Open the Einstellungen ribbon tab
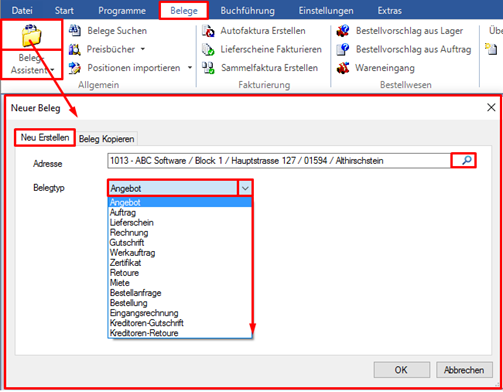Screen dimensions: 503x392 (x=326, y=10)
